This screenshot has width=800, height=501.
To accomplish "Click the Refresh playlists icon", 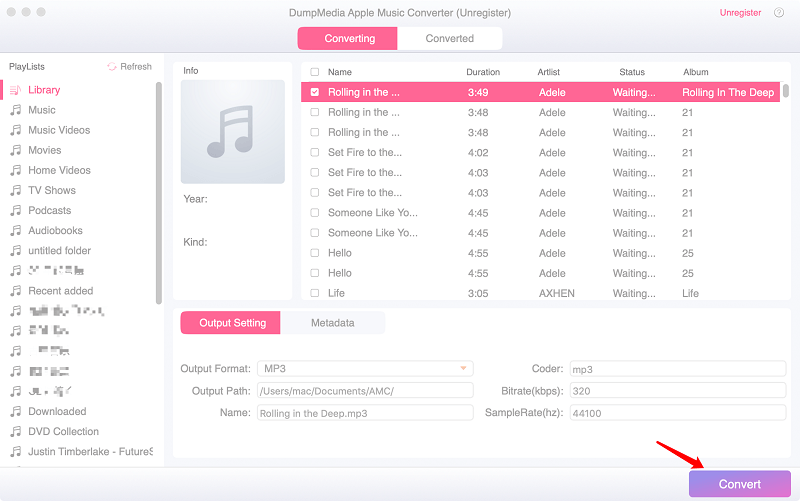I will 112,67.
